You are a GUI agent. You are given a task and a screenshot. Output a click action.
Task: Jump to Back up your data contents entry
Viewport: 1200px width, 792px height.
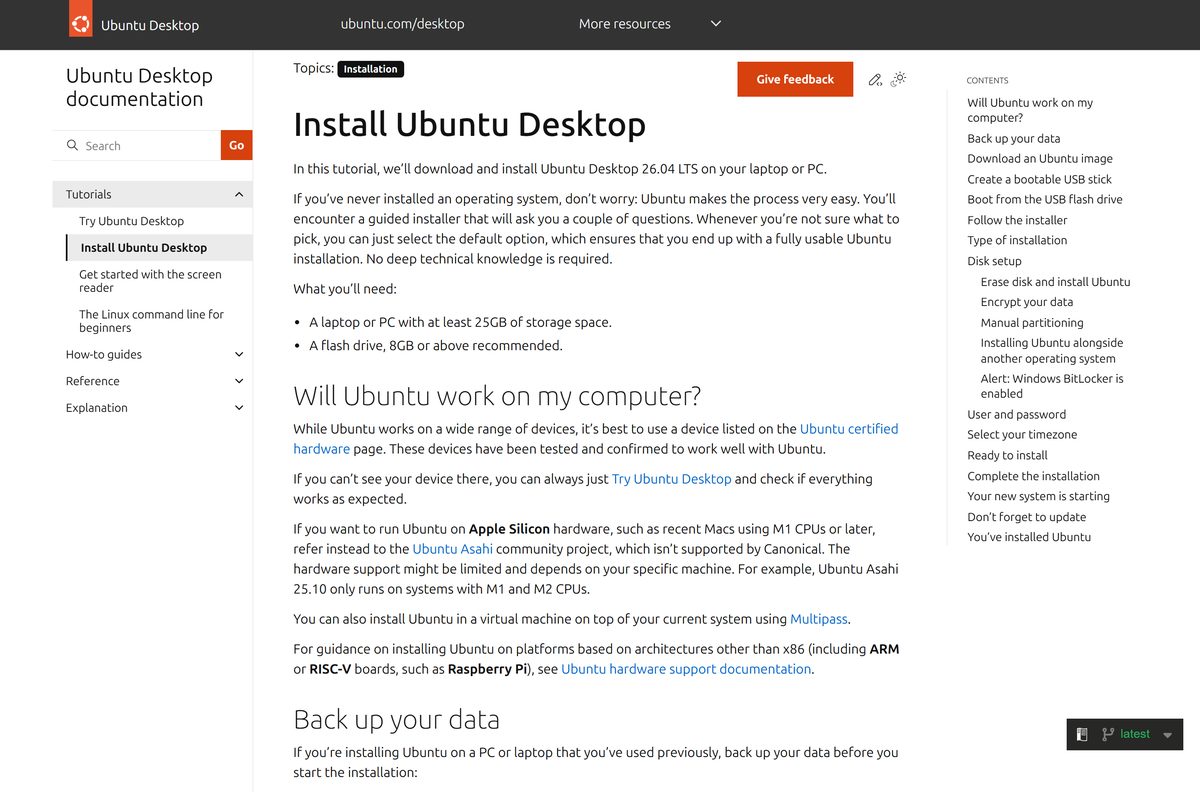1014,138
